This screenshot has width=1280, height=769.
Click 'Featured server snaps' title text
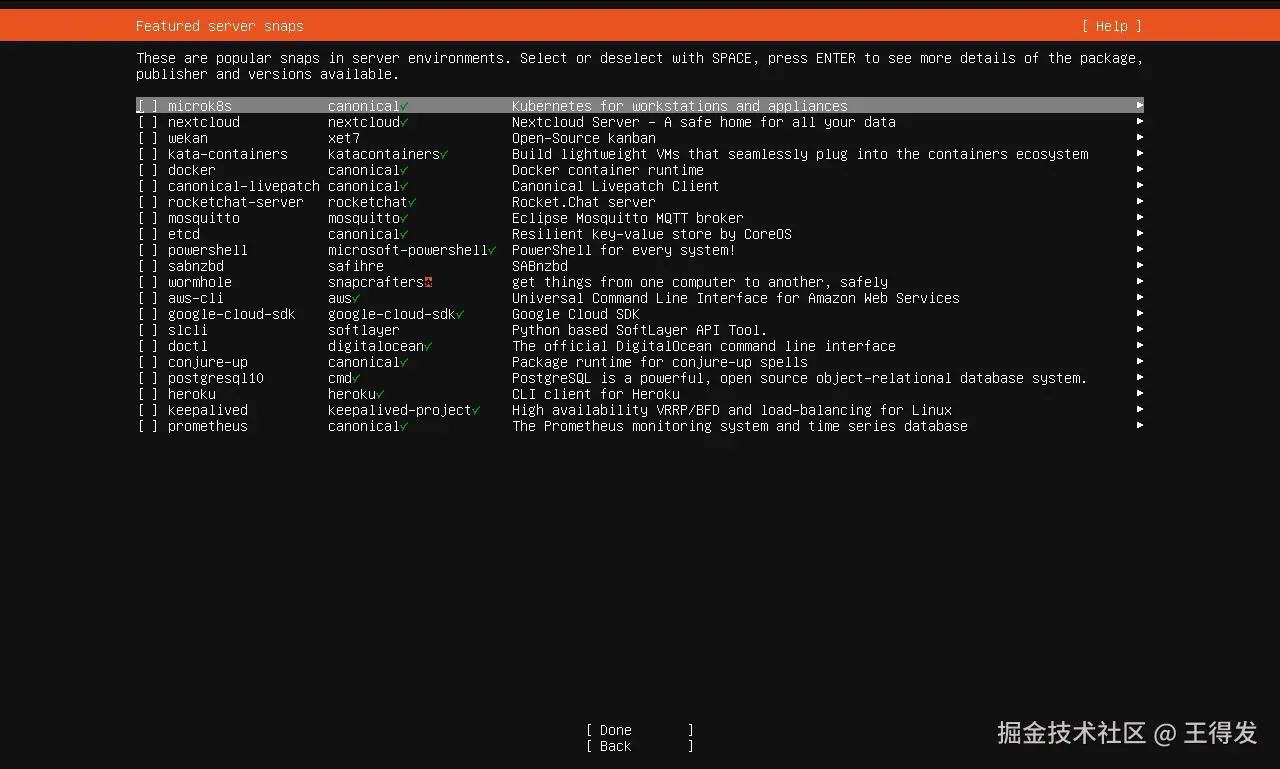[220, 26]
